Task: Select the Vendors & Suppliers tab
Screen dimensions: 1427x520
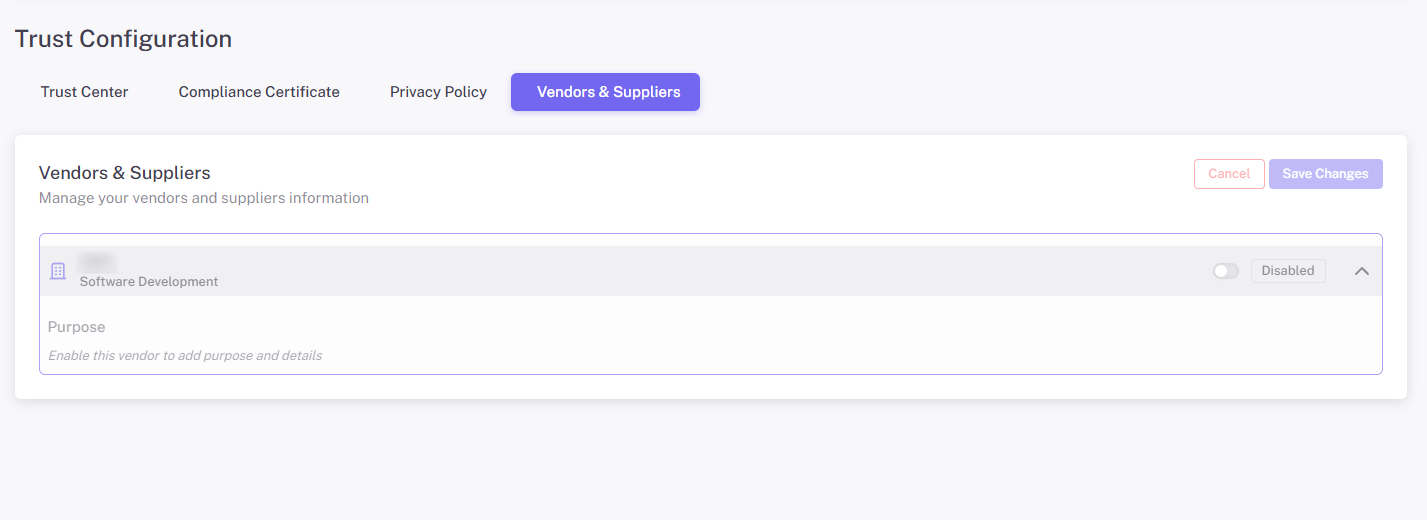Action: pyautogui.click(x=608, y=92)
